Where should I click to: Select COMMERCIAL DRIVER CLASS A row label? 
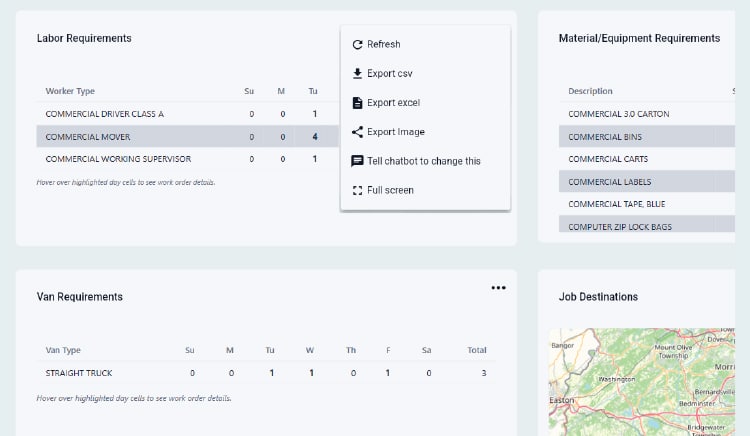coord(104,114)
